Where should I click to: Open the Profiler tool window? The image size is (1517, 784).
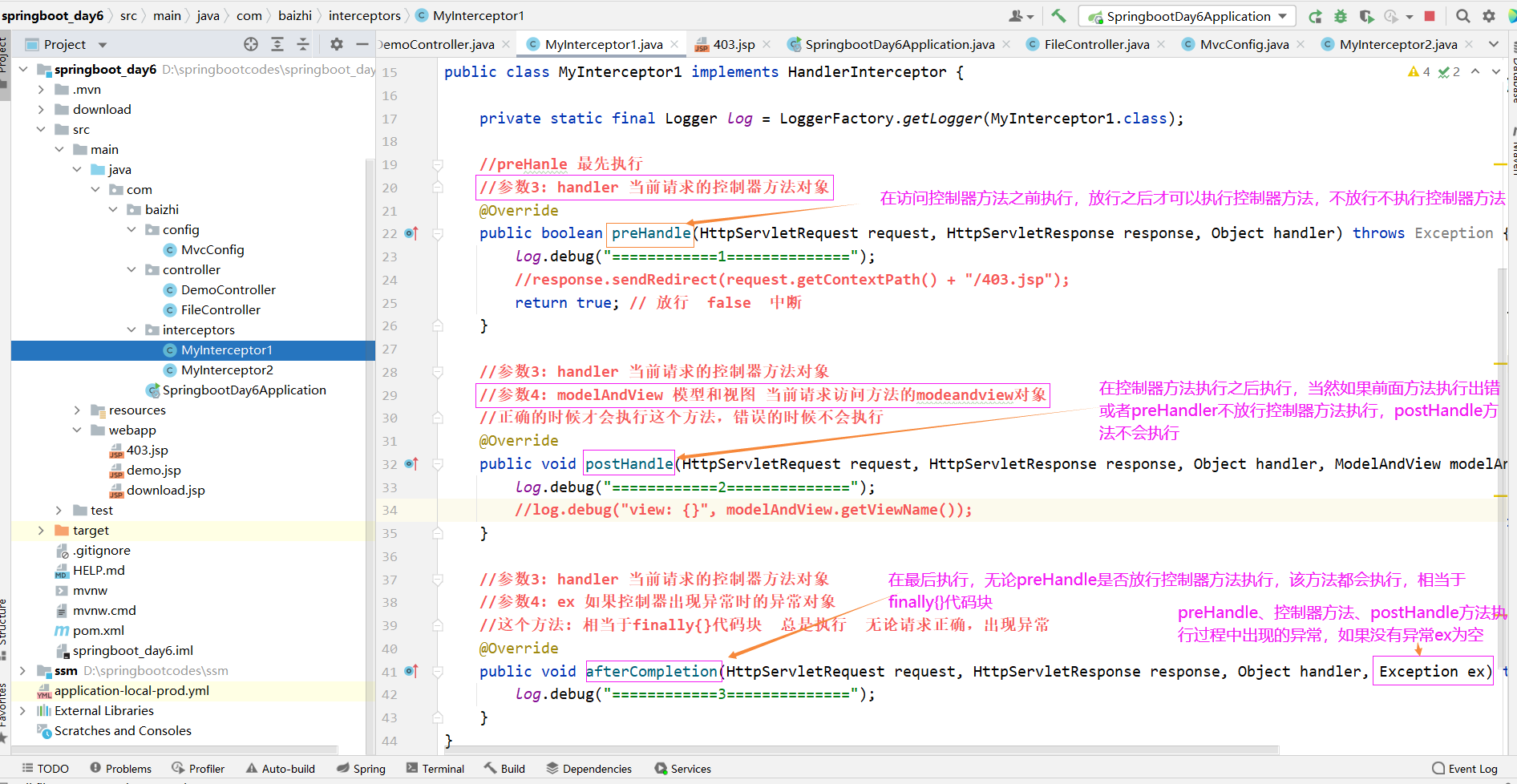(x=198, y=769)
